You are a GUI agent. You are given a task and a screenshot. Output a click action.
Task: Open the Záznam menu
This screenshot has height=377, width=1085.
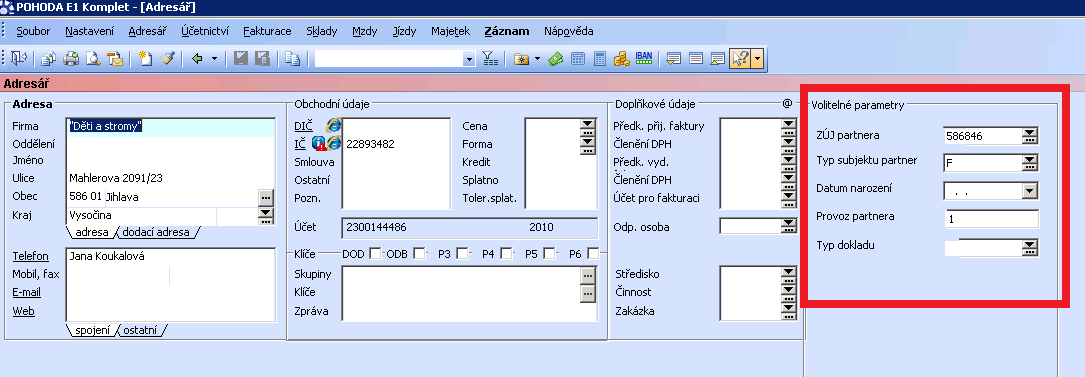pyautogui.click(x=507, y=31)
